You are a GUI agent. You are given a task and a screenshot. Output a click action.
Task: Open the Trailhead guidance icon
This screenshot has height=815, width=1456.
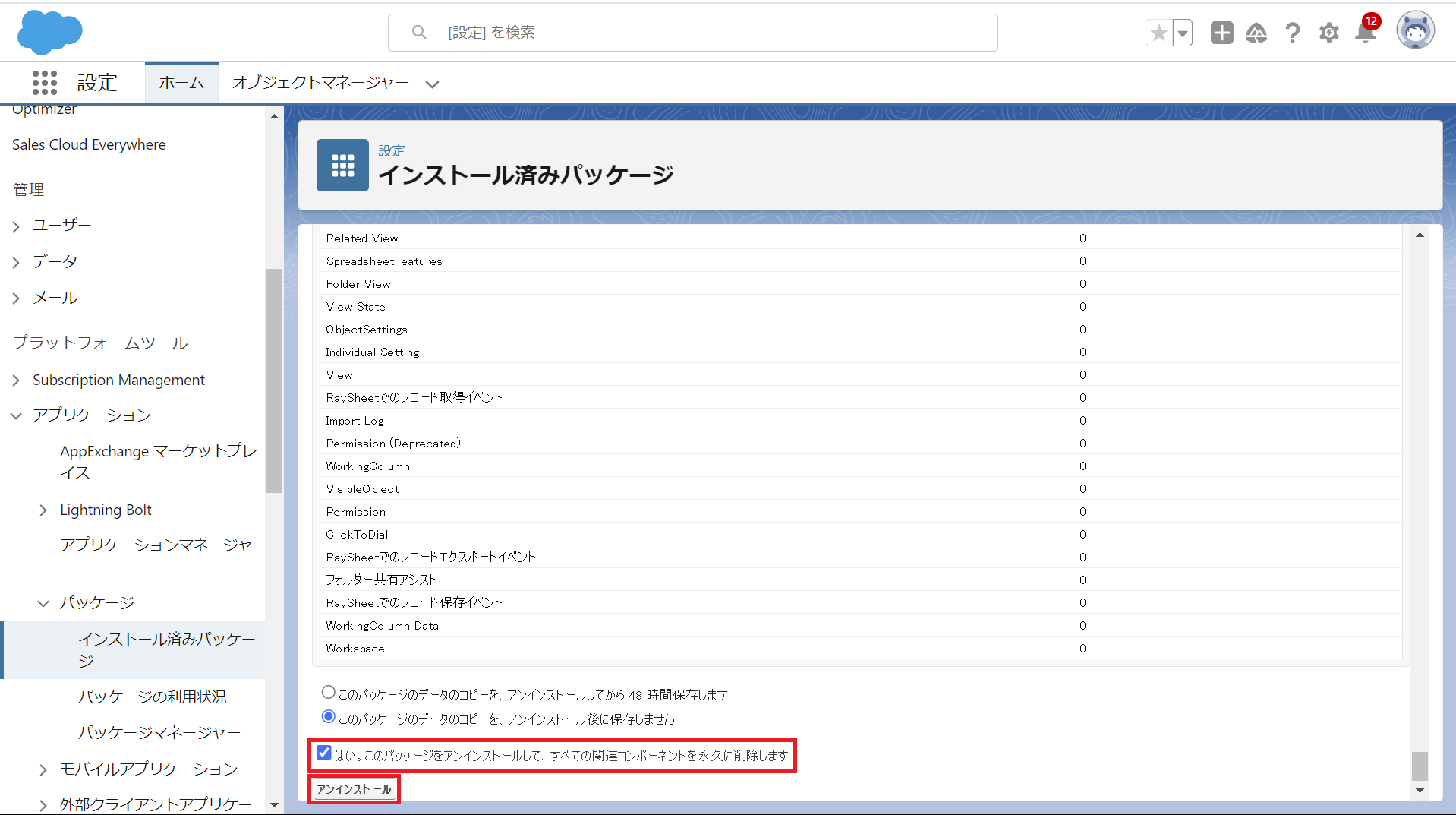click(x=1256, y=33)
